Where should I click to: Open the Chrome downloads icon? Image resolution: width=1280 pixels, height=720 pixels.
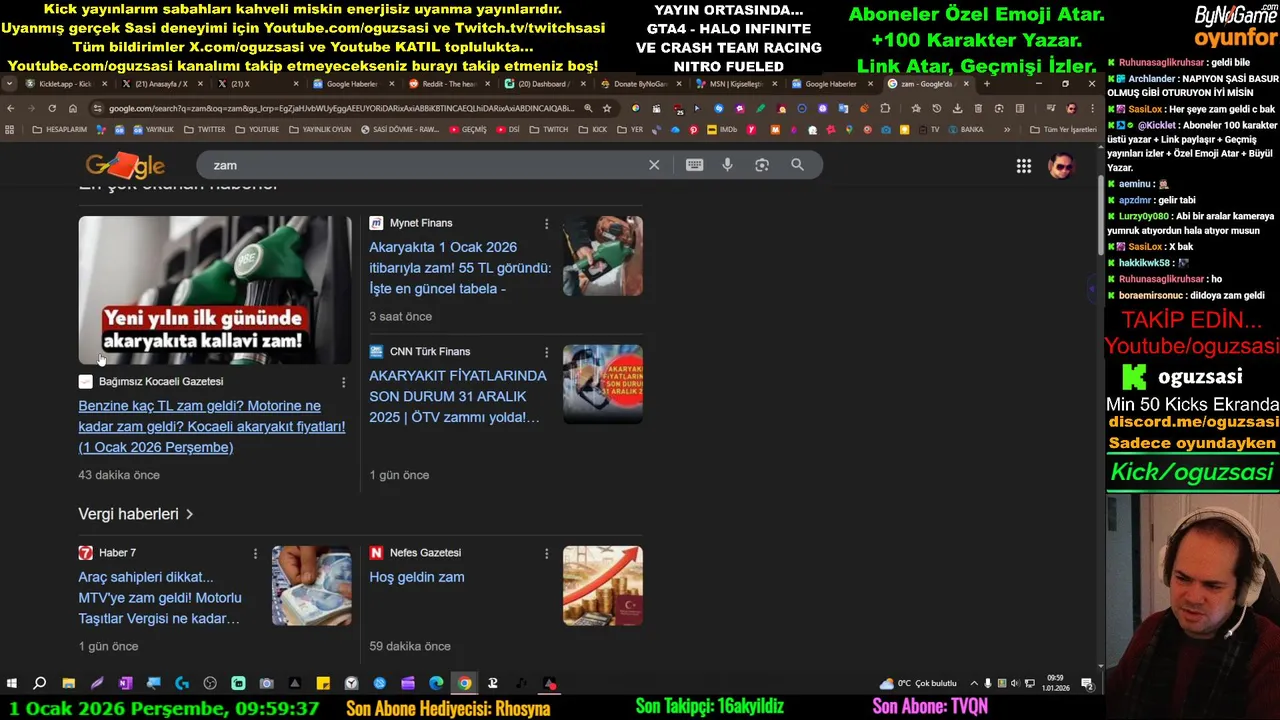point(957,108)
